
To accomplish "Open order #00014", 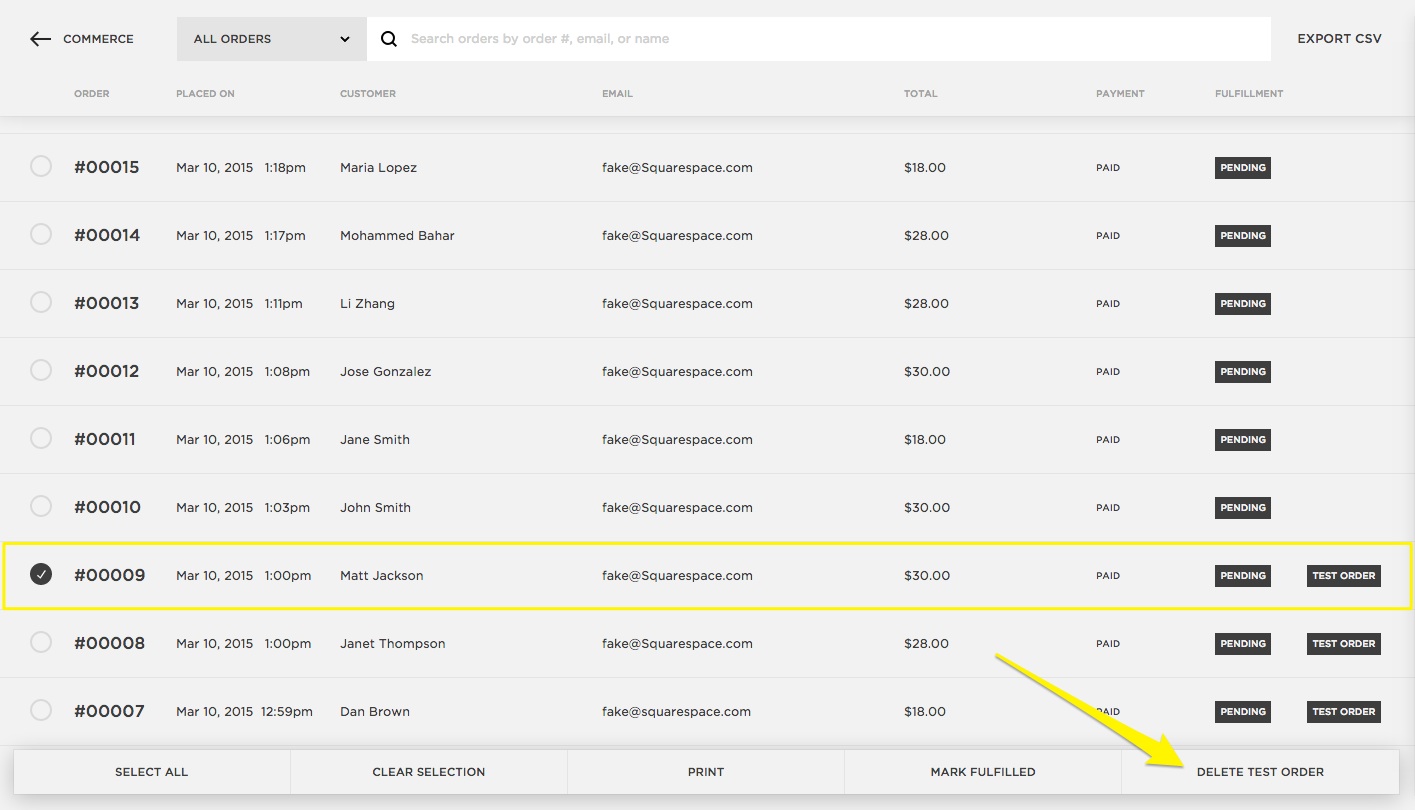I will click(x=107, y=235).
